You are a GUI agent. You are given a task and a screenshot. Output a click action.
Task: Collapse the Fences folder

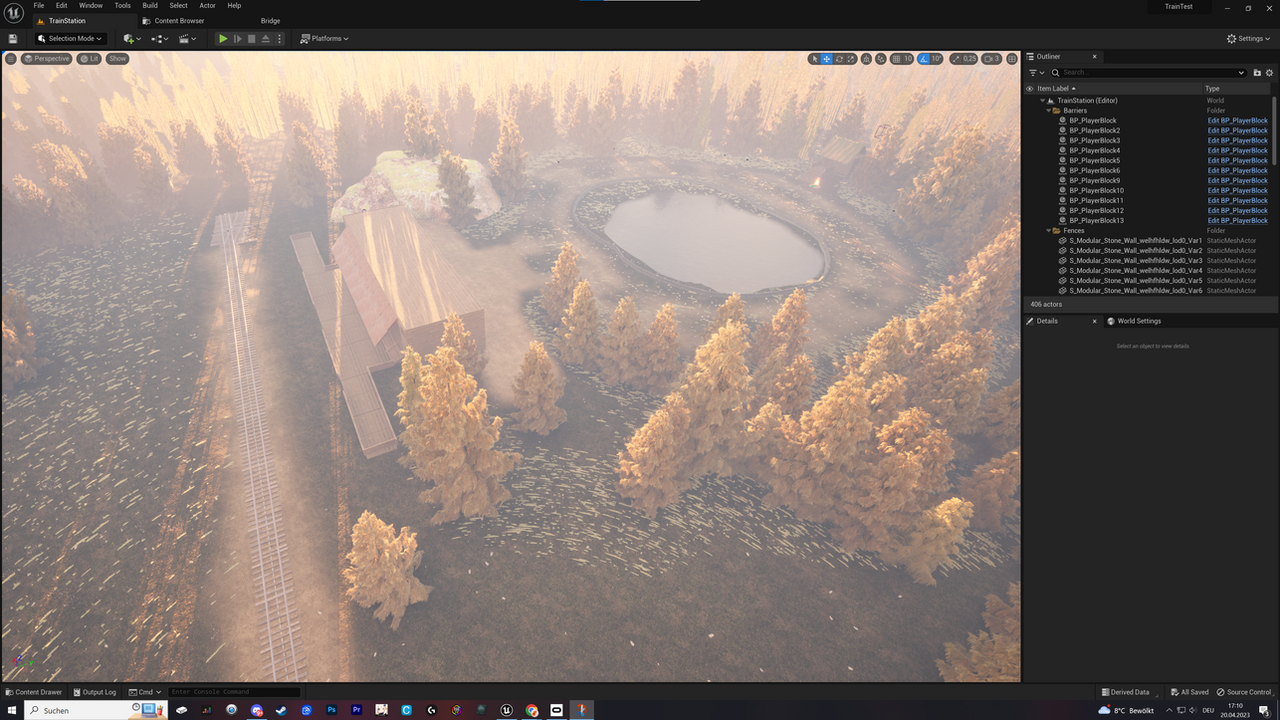[1048, 231]
